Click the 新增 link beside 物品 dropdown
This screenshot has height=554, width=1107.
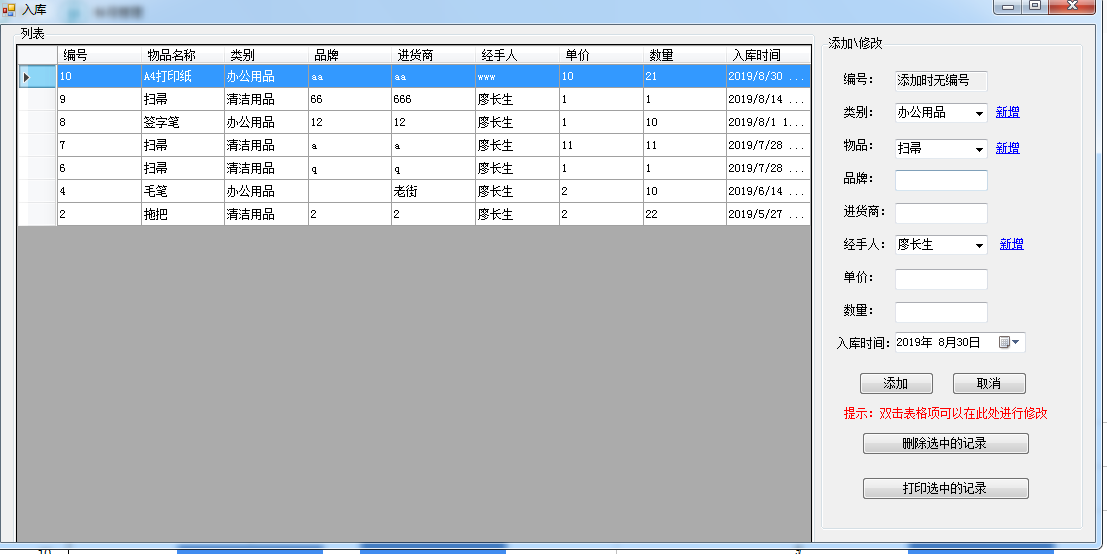tap(1007, 148)
